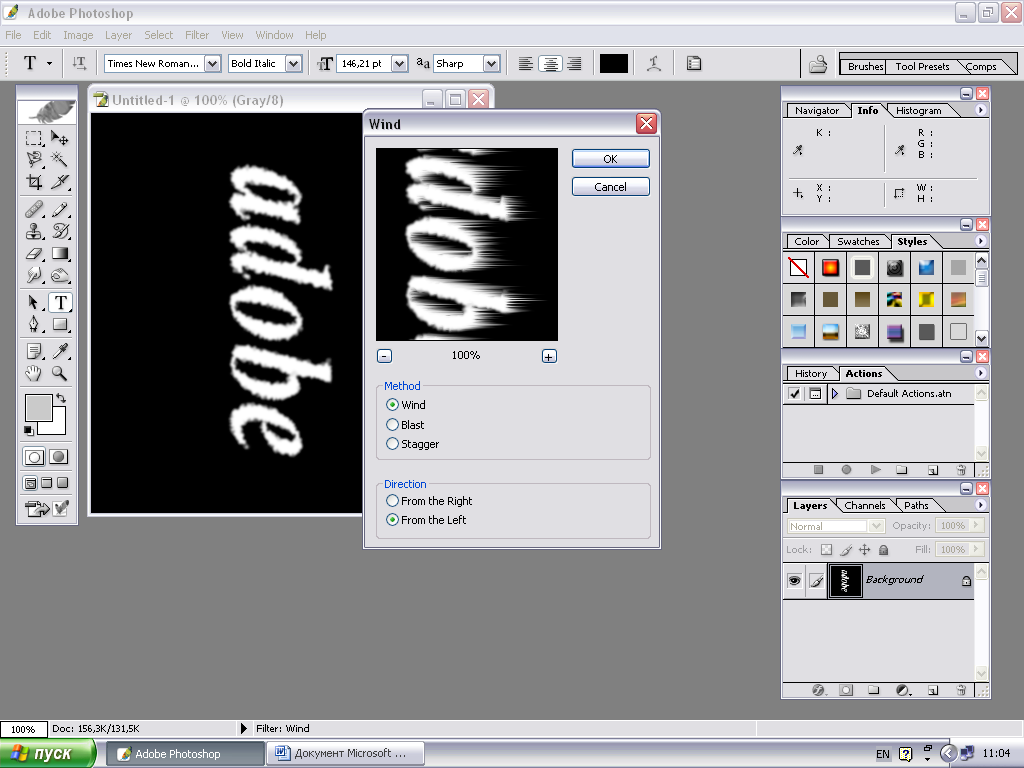
Task: Switch to Quick Mask mode
Action: point(58,456)
